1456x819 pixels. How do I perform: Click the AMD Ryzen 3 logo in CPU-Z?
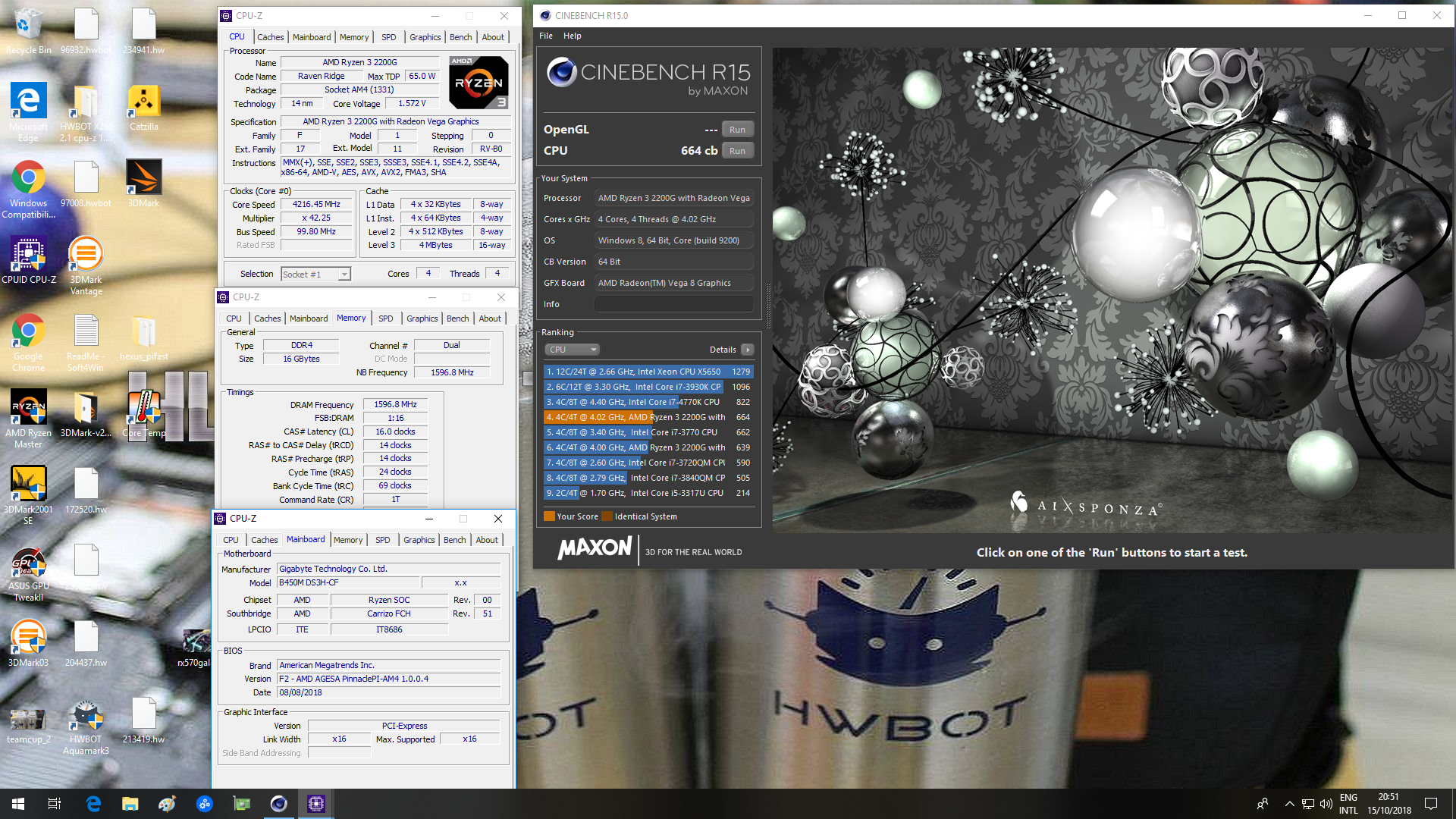[479, 83]
